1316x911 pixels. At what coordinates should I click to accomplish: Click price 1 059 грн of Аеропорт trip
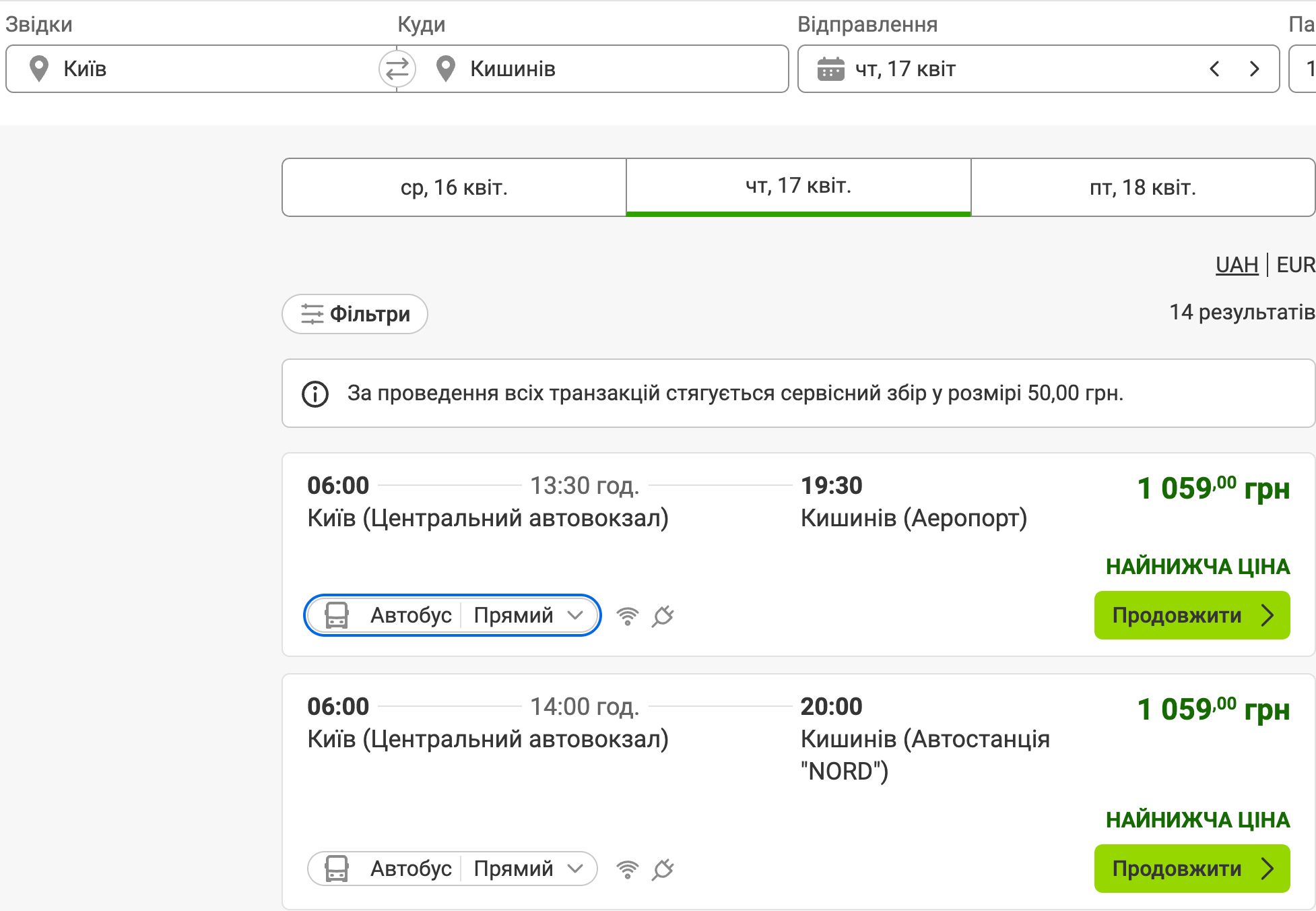click(1213, 488)
